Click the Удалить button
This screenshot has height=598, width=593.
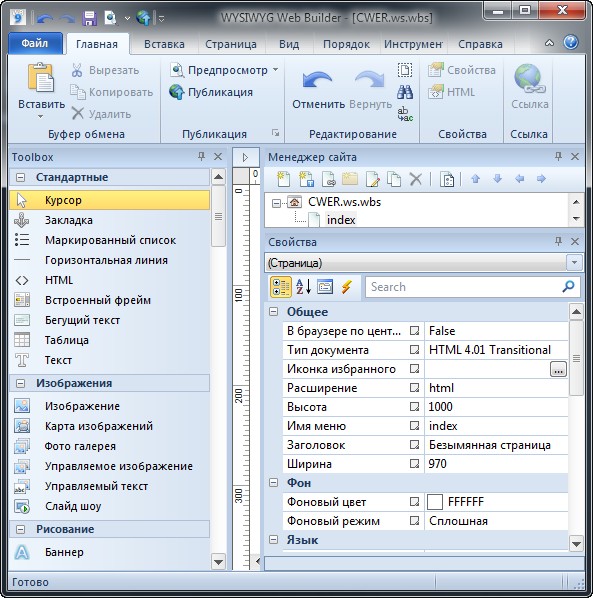click(101, 114)
